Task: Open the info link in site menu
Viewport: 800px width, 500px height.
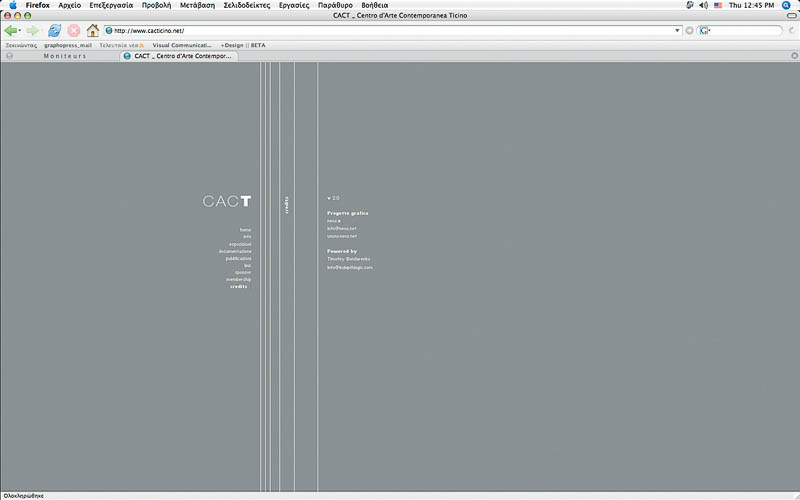Action: 247,237
